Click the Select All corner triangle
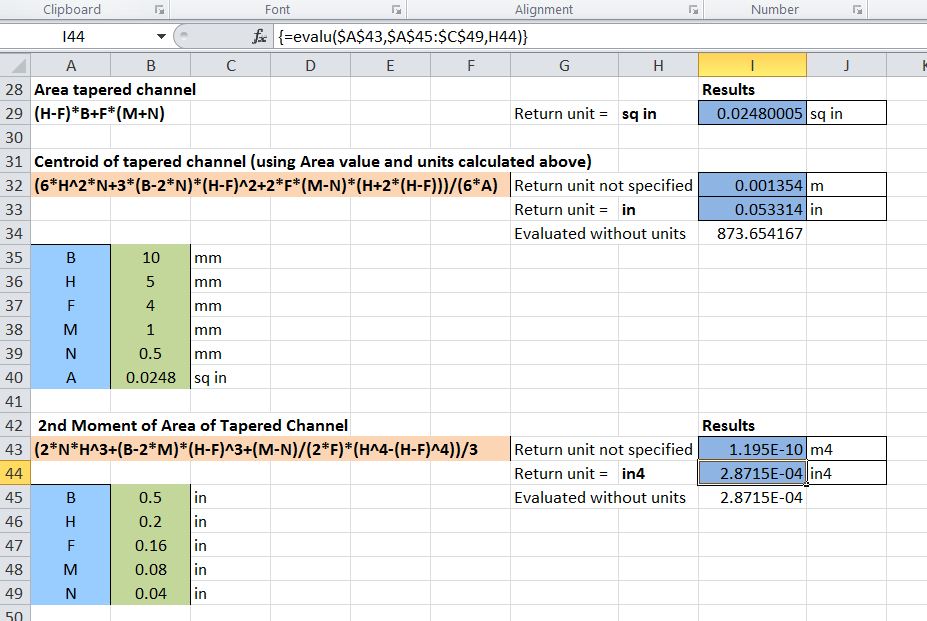 pyautogui.click(x=15, y=66)
